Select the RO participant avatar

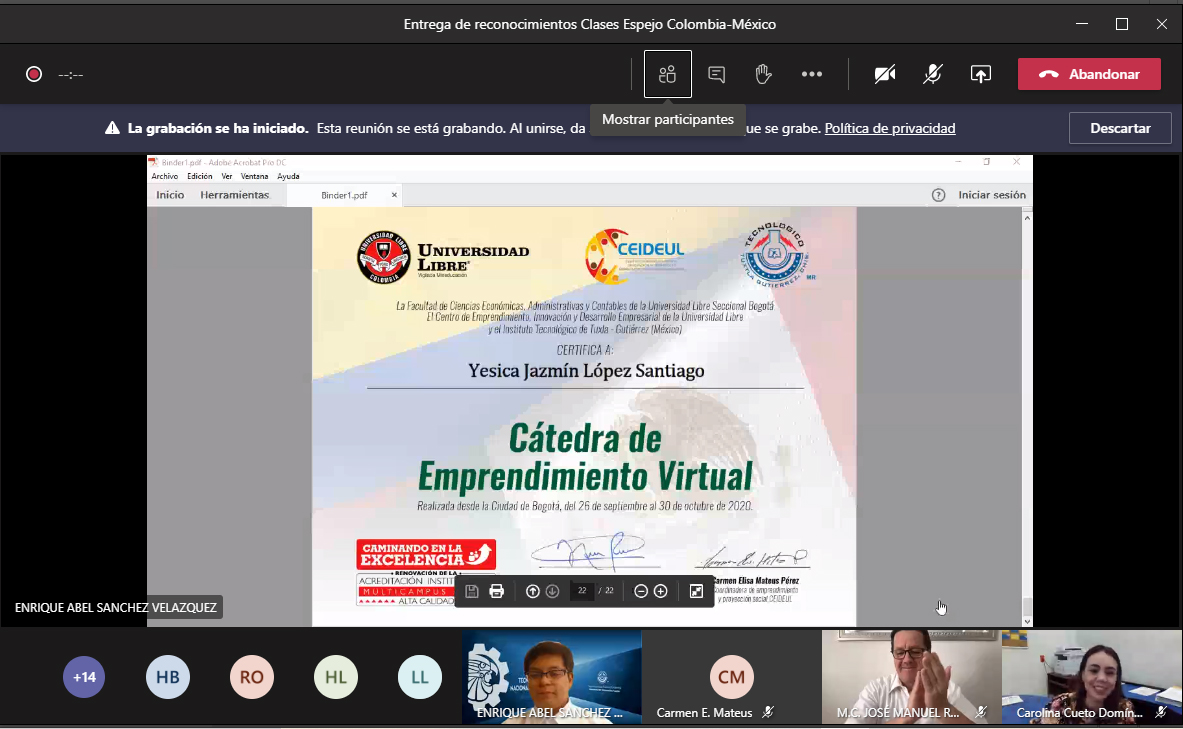pyautogui.click(x=252, y=677)
